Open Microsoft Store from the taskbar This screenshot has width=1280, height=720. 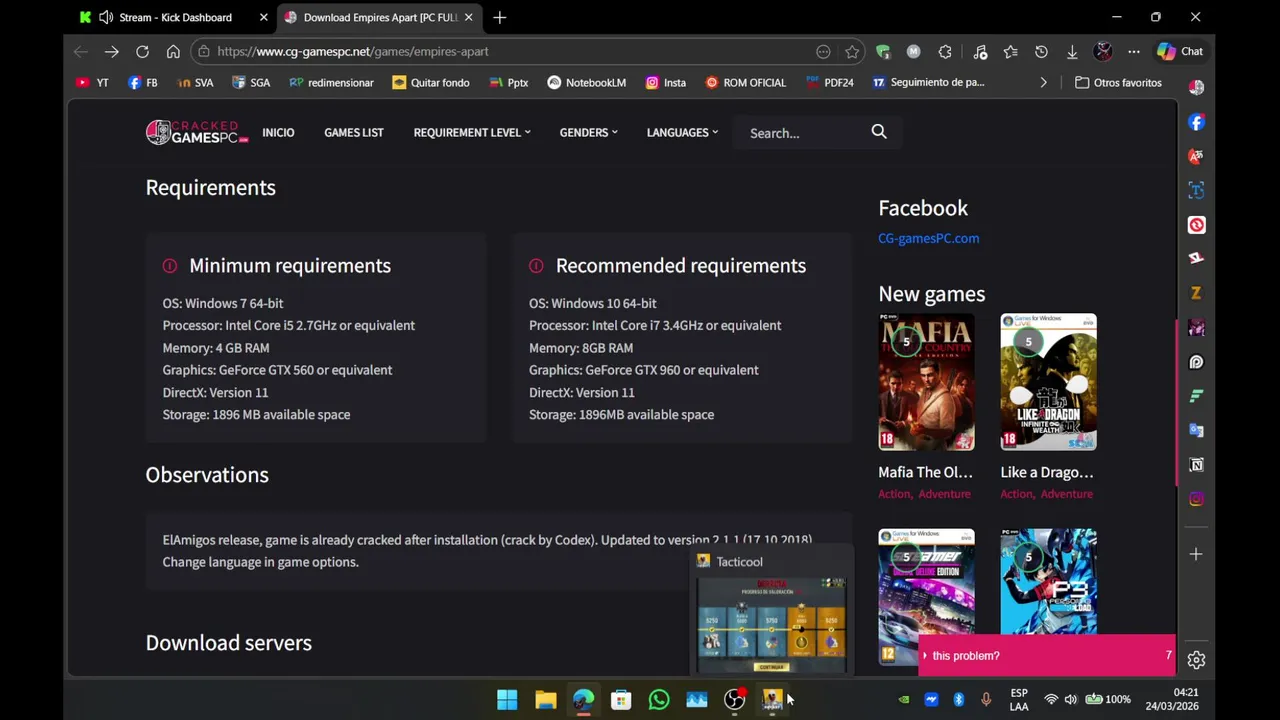click(x=621, y=700)
